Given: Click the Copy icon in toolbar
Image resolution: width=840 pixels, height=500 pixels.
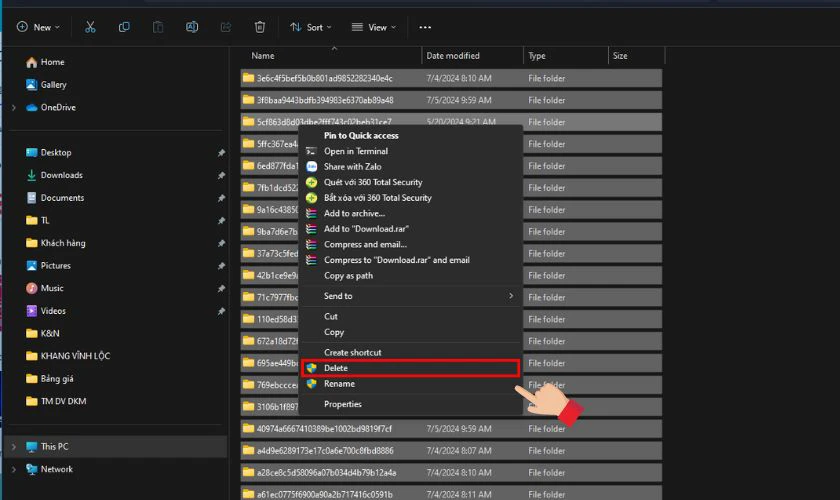Looking at the screenshot, I should (x=124, y=27).
